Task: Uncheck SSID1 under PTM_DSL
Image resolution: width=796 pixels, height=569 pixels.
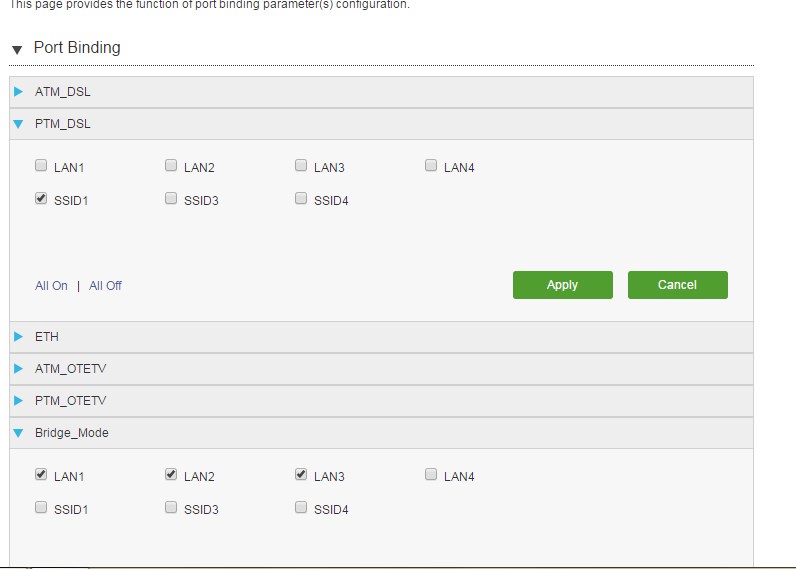Action: (x=41, y=198)
